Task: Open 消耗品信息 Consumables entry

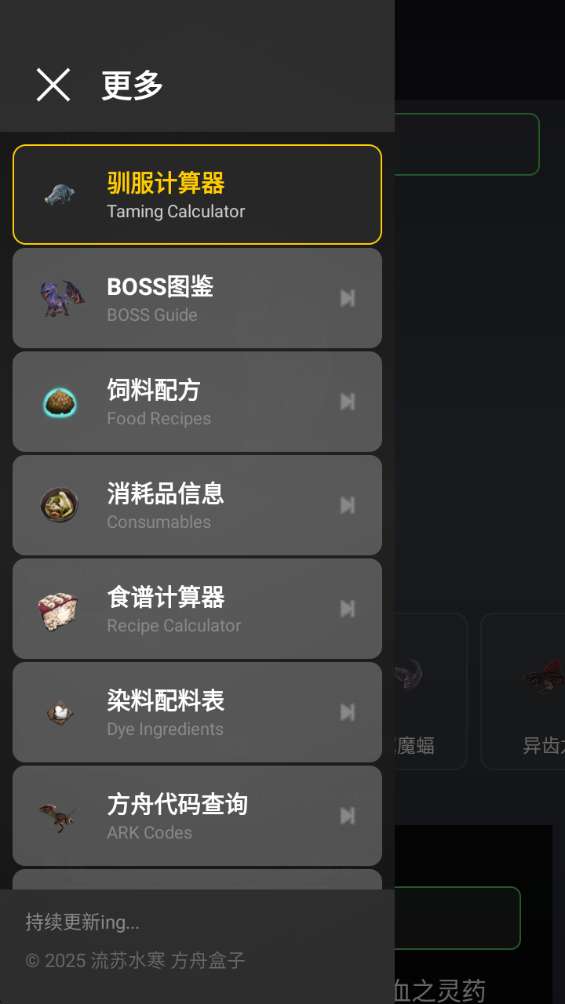Action: (197, 506)
